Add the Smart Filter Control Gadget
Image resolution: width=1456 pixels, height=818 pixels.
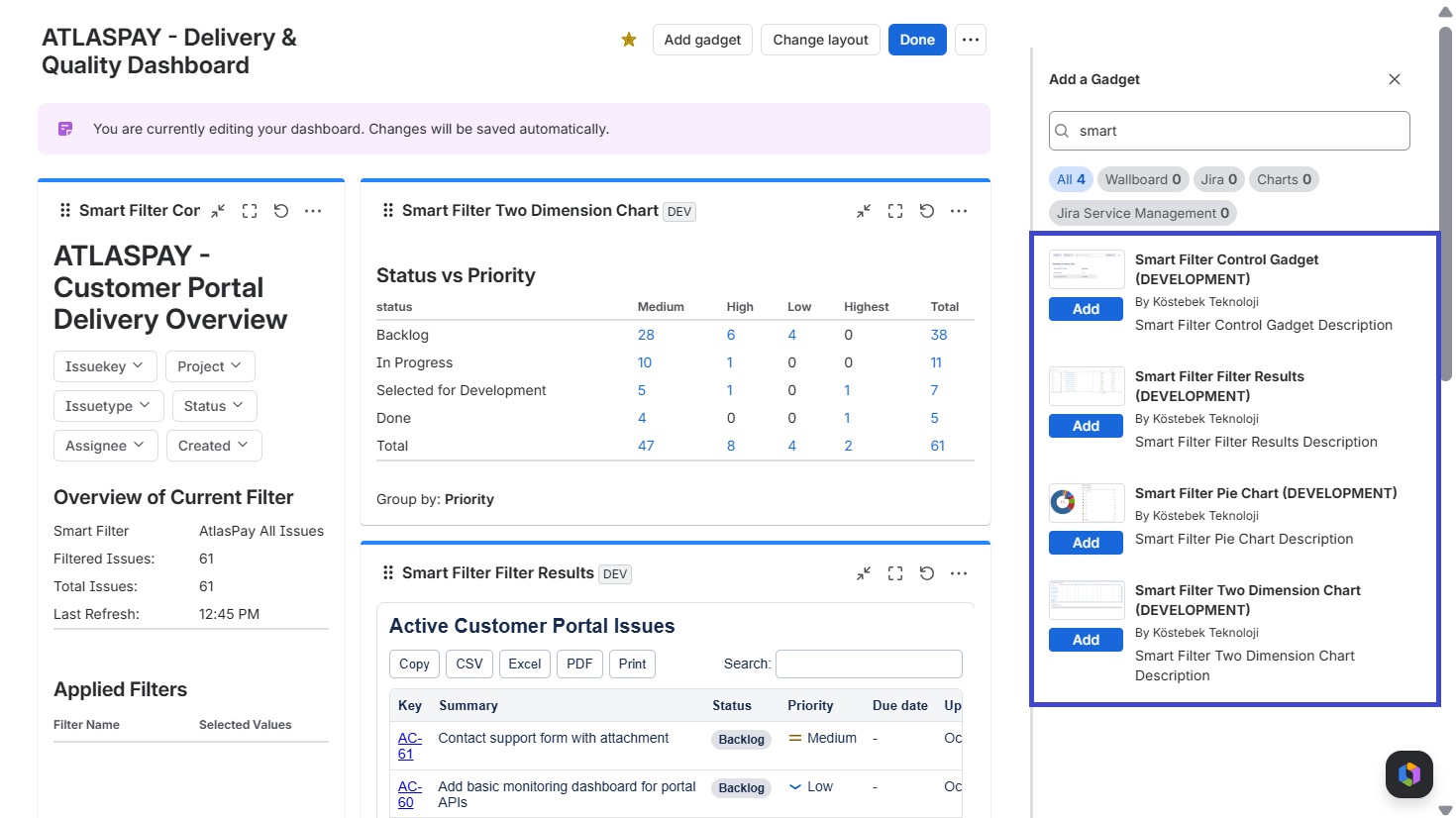(1087, 309)
